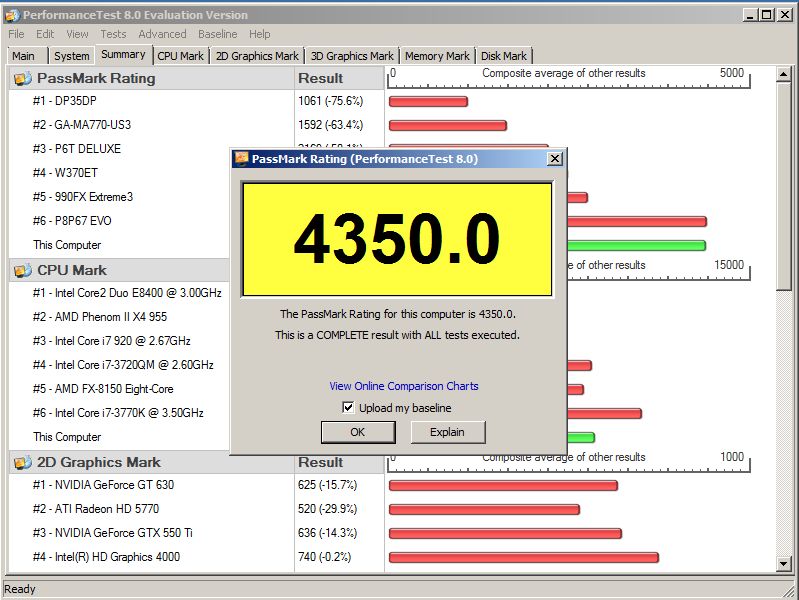Open View Online Comparison Charts link

point(404,386)
